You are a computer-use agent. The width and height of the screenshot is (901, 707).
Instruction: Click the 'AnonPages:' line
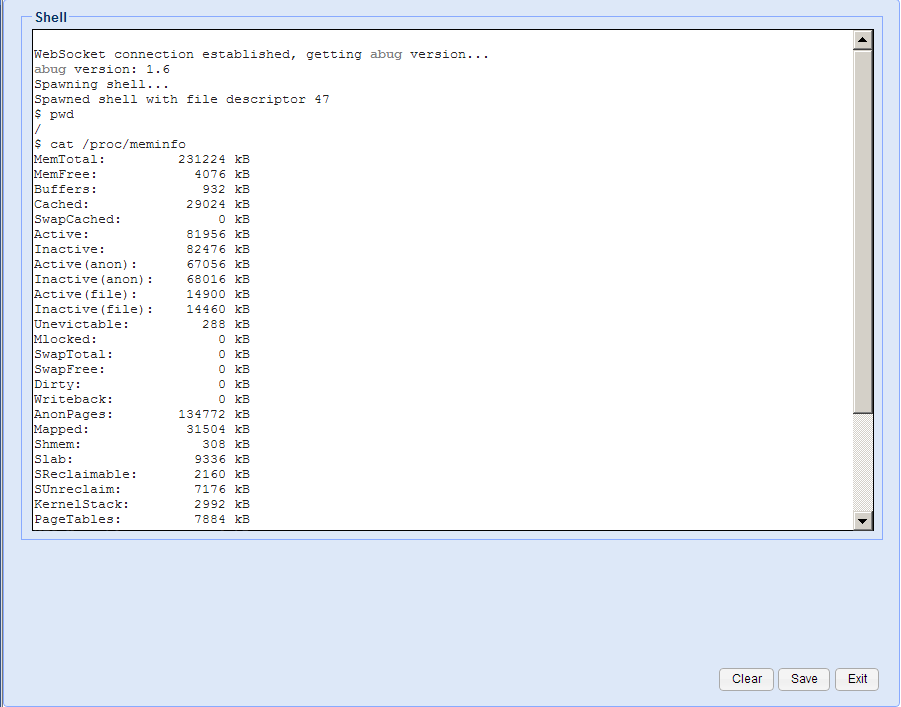tap(142, 414)
